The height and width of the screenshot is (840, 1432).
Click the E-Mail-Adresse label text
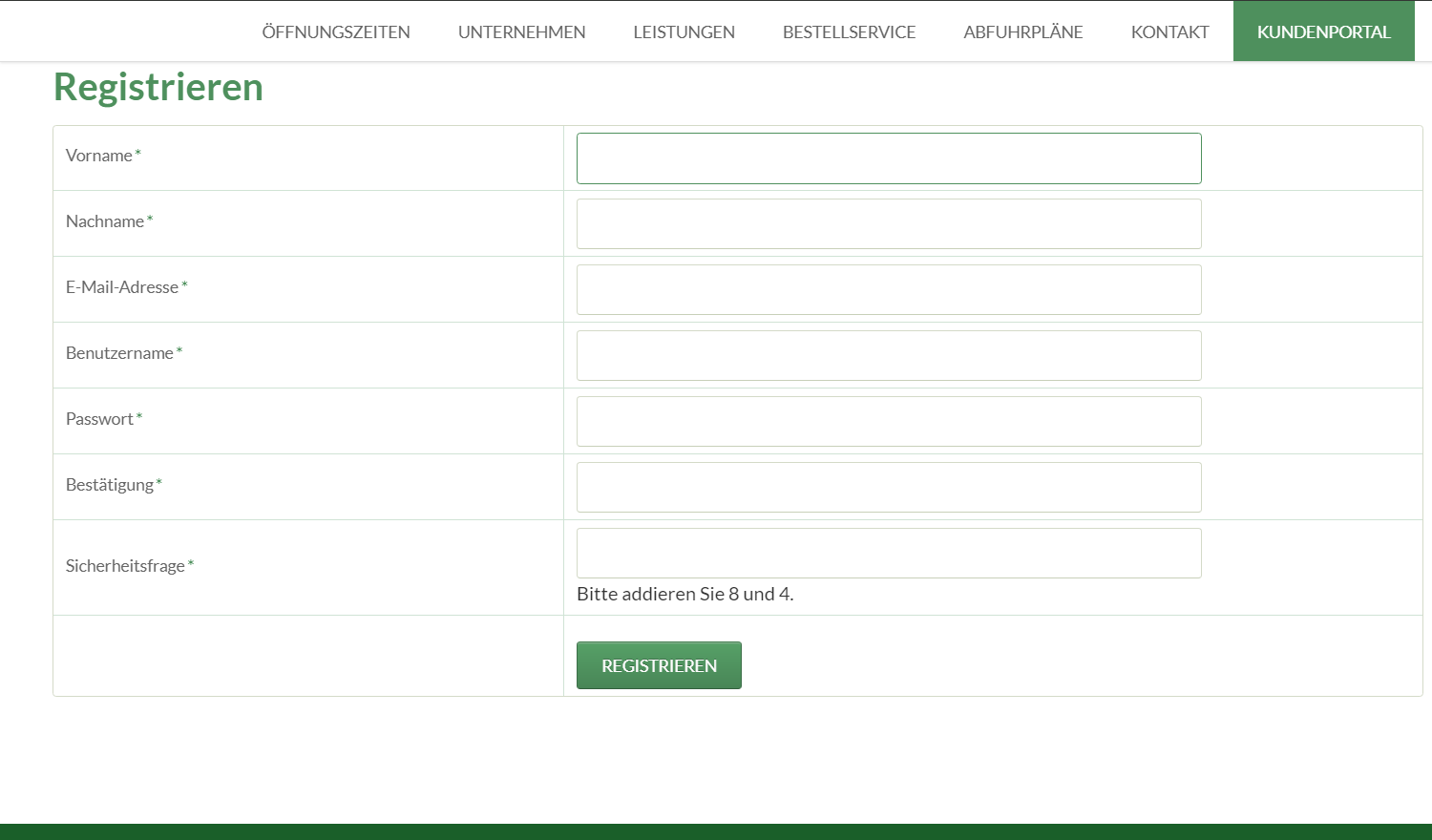pos(122,287)
